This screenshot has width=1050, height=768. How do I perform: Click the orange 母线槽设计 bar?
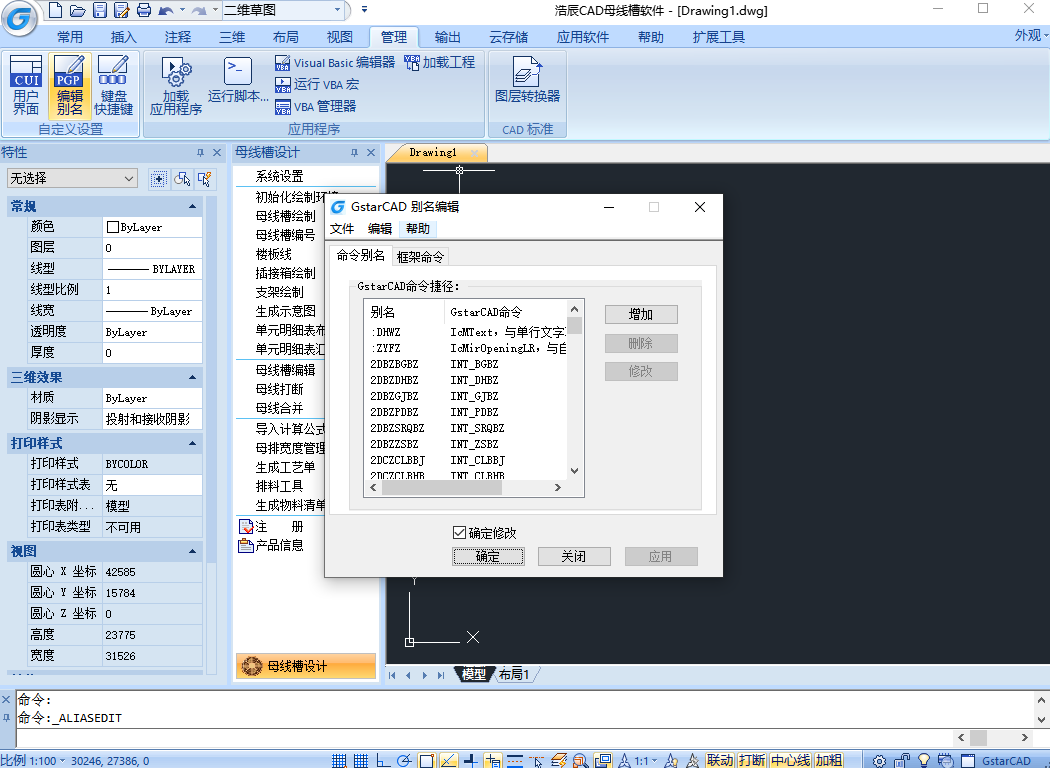tap(306, 666)
